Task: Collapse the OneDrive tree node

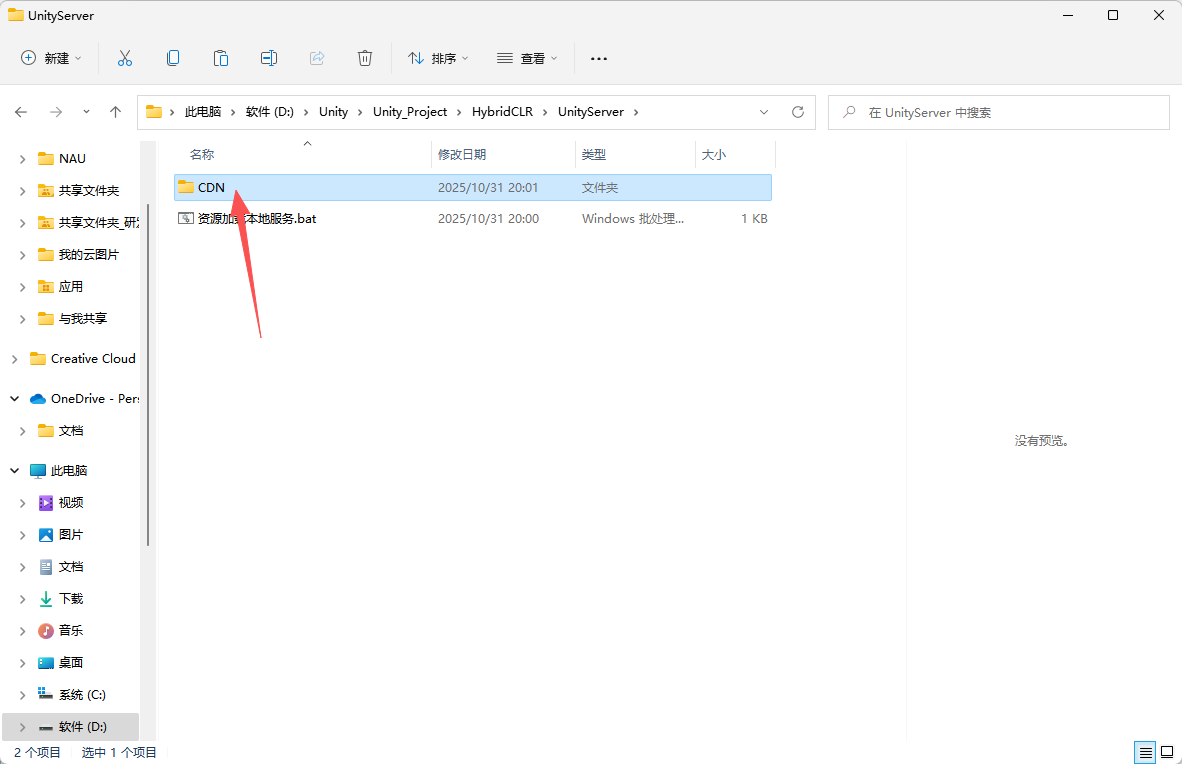Action: pyautogui.click(x=14, y=399)
